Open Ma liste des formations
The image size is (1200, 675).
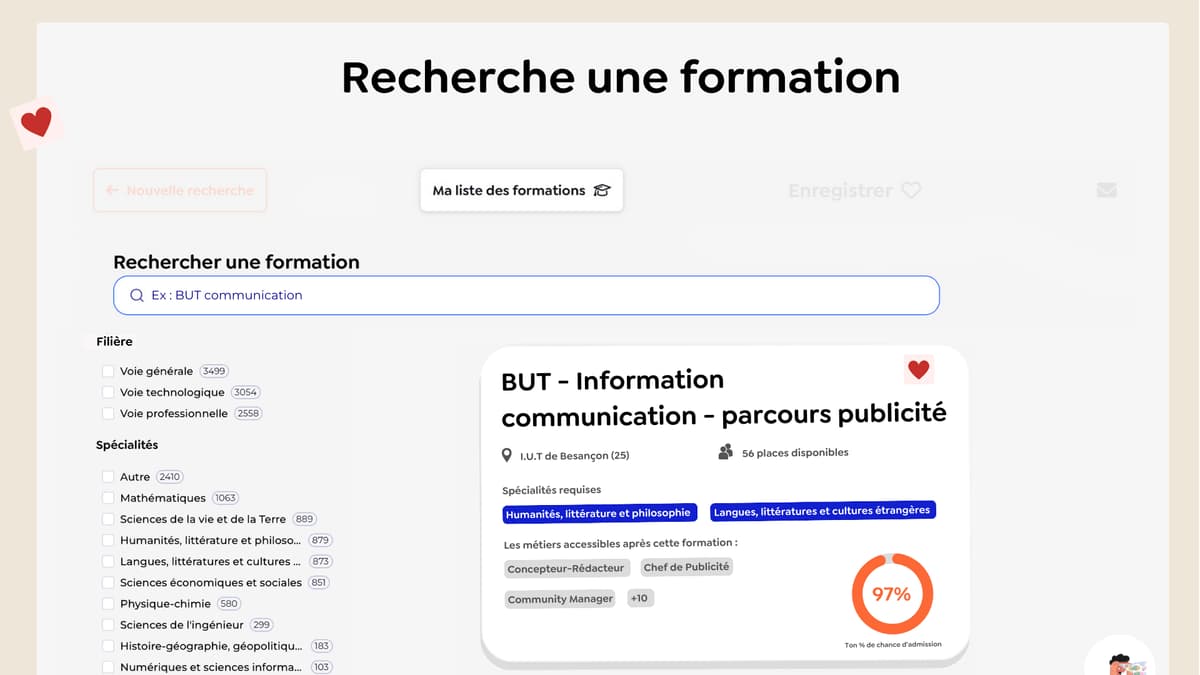tap(520, 190)
